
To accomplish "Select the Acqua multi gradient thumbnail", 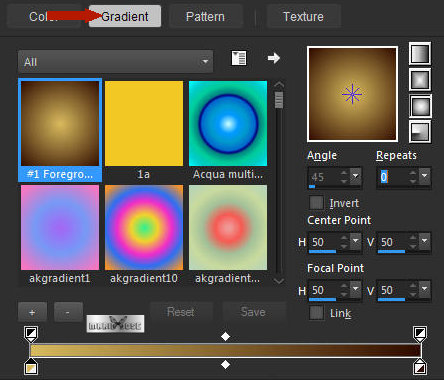I will (228, 124).
